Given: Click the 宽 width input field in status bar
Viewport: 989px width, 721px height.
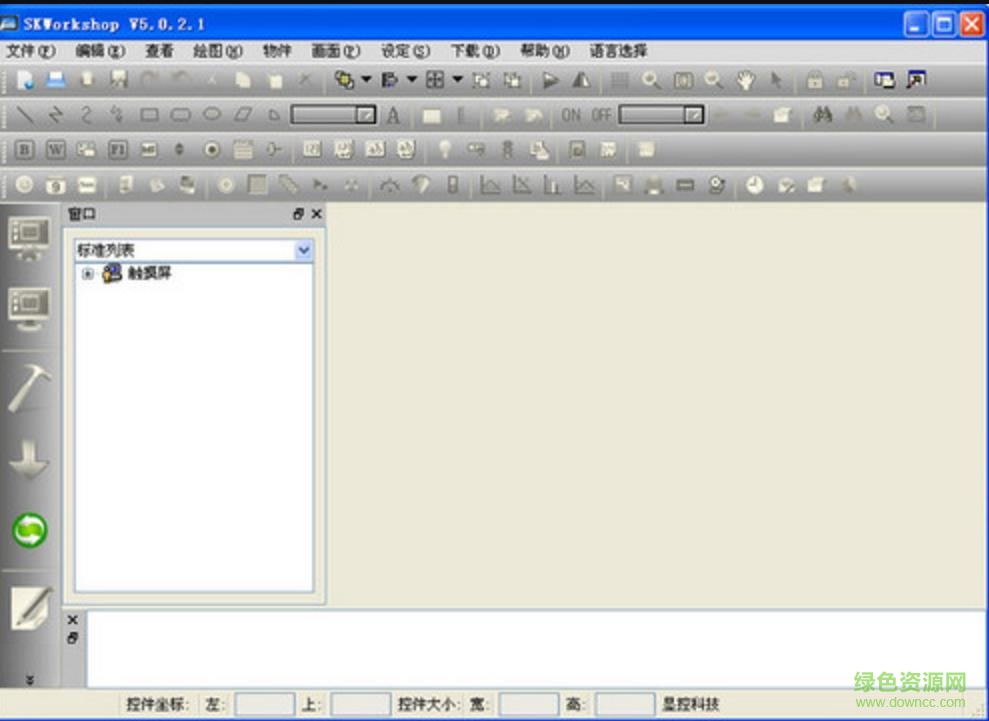Looking at the screenshot, I should click(x=529, y=703).
